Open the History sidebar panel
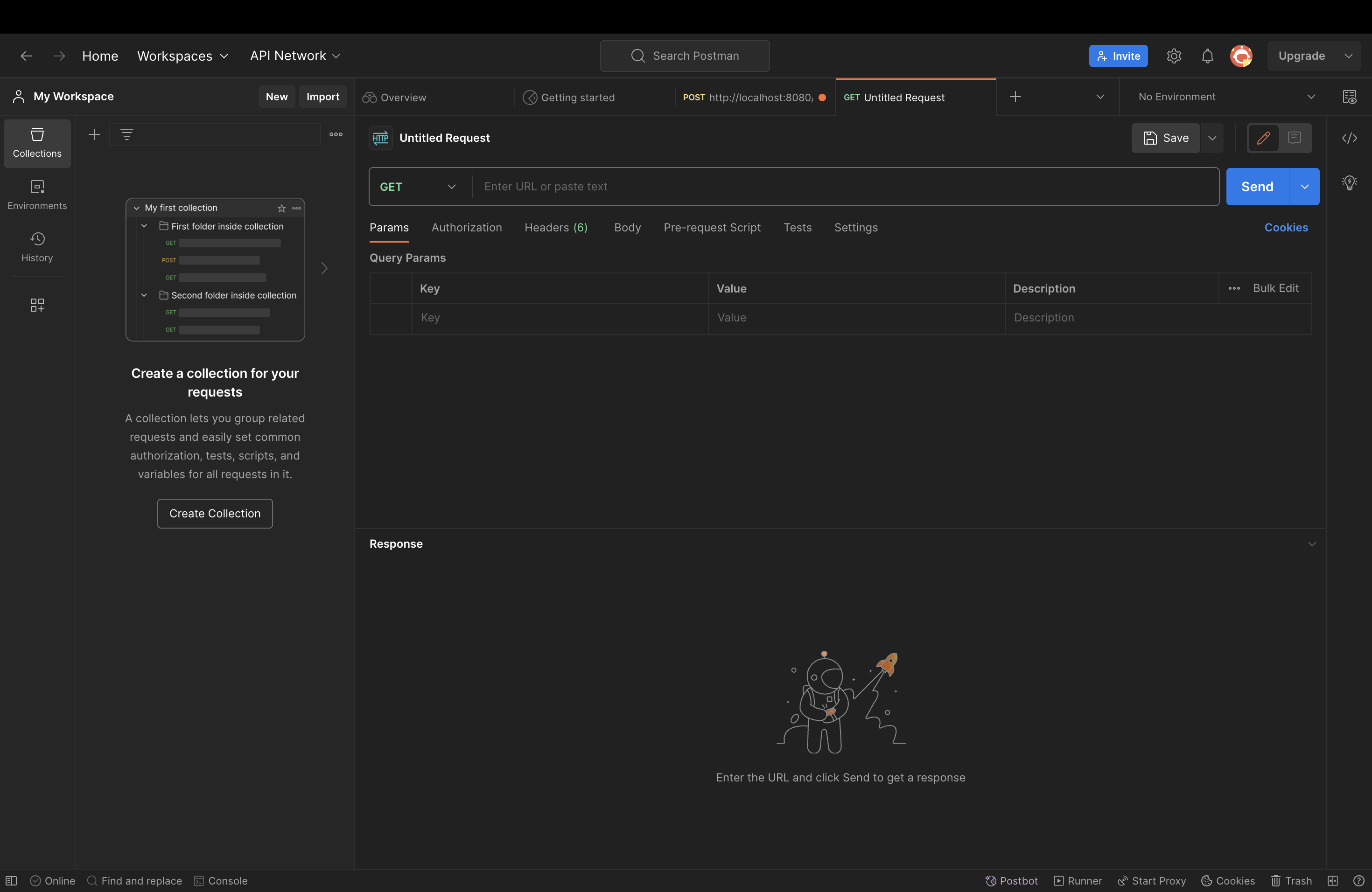The height and width of the screenshot is (892, 1372). pyautogui.click(x=37, y=248)
